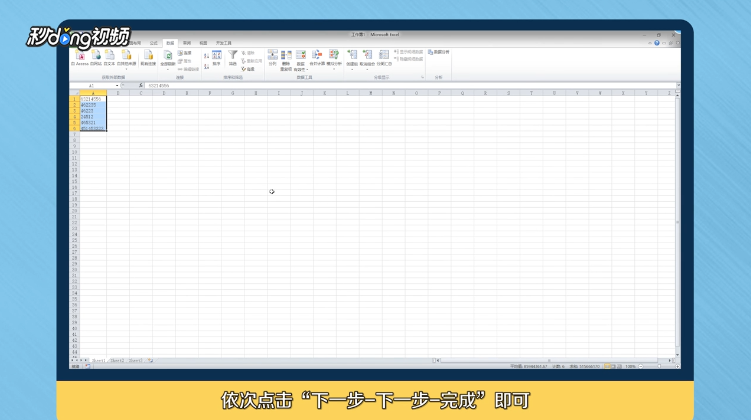
Task: Open the Sort dialog
Action: tap(216, 57)
